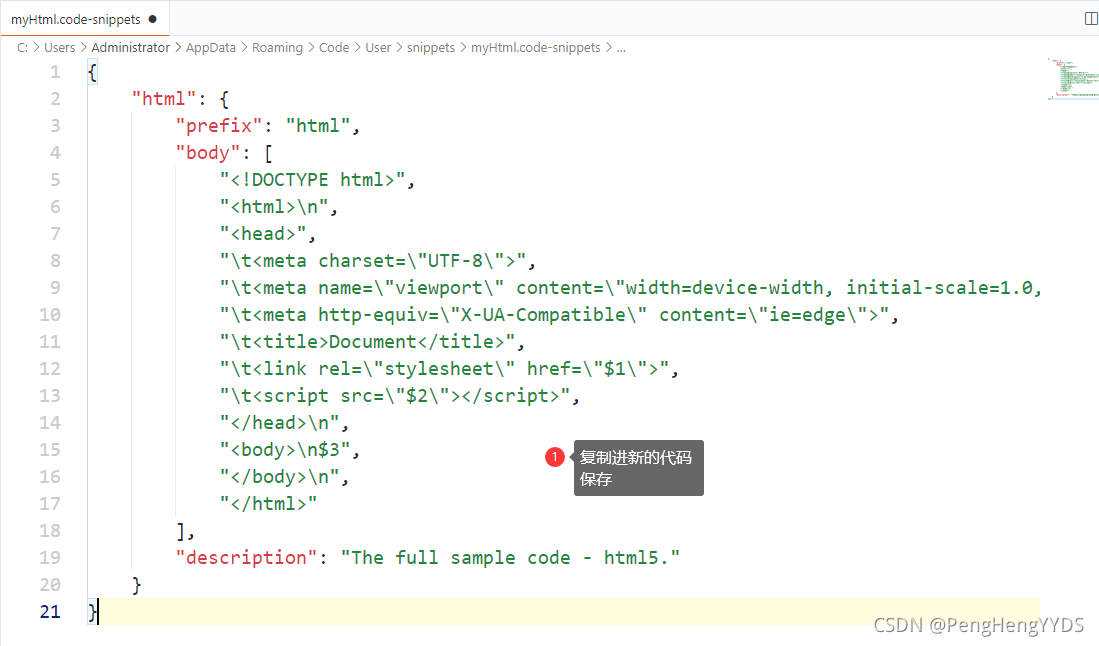Open the Roaming breadcrumb segment
This screenshot has height=646, width=1099.
pos(277,48)
